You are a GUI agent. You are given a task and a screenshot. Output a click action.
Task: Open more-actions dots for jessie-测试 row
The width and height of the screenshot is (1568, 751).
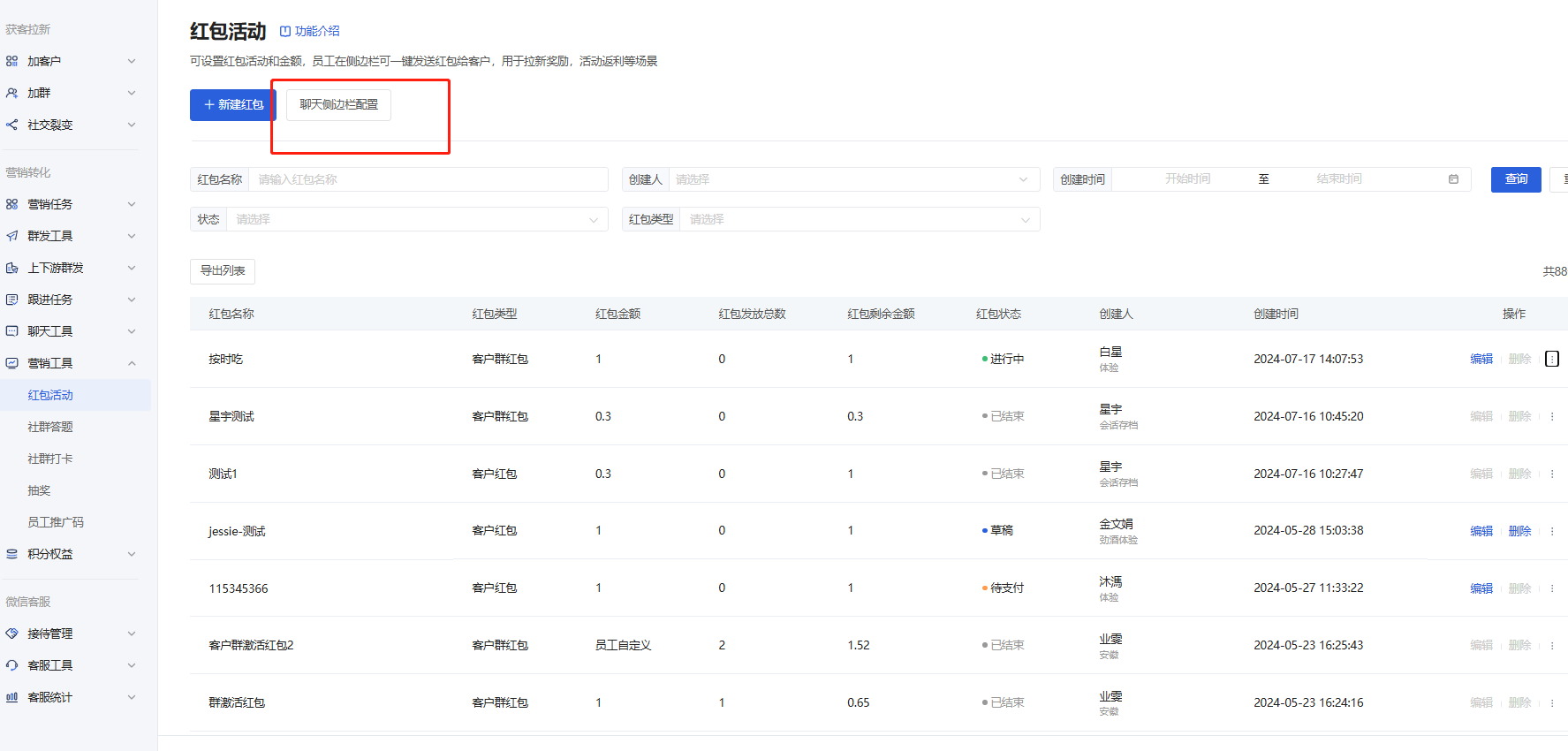(1552, 531)
